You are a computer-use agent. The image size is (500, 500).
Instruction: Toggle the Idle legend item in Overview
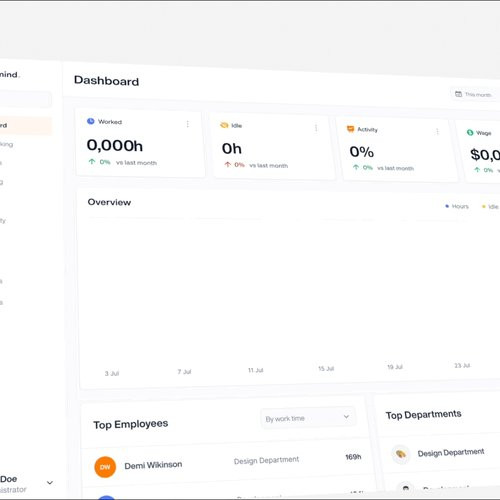click(x=490, y=207)
